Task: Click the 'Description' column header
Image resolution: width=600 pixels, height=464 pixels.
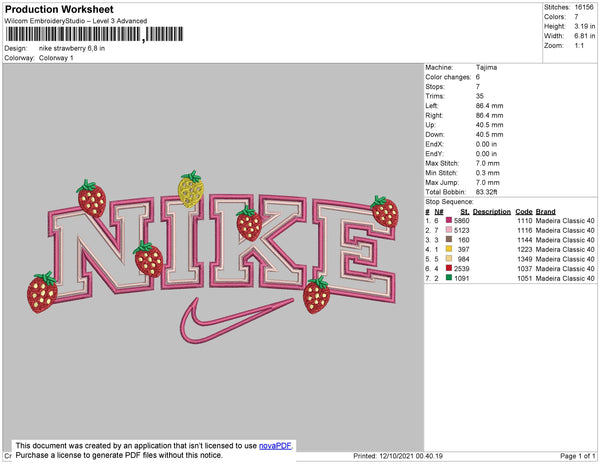Action: 492,212
